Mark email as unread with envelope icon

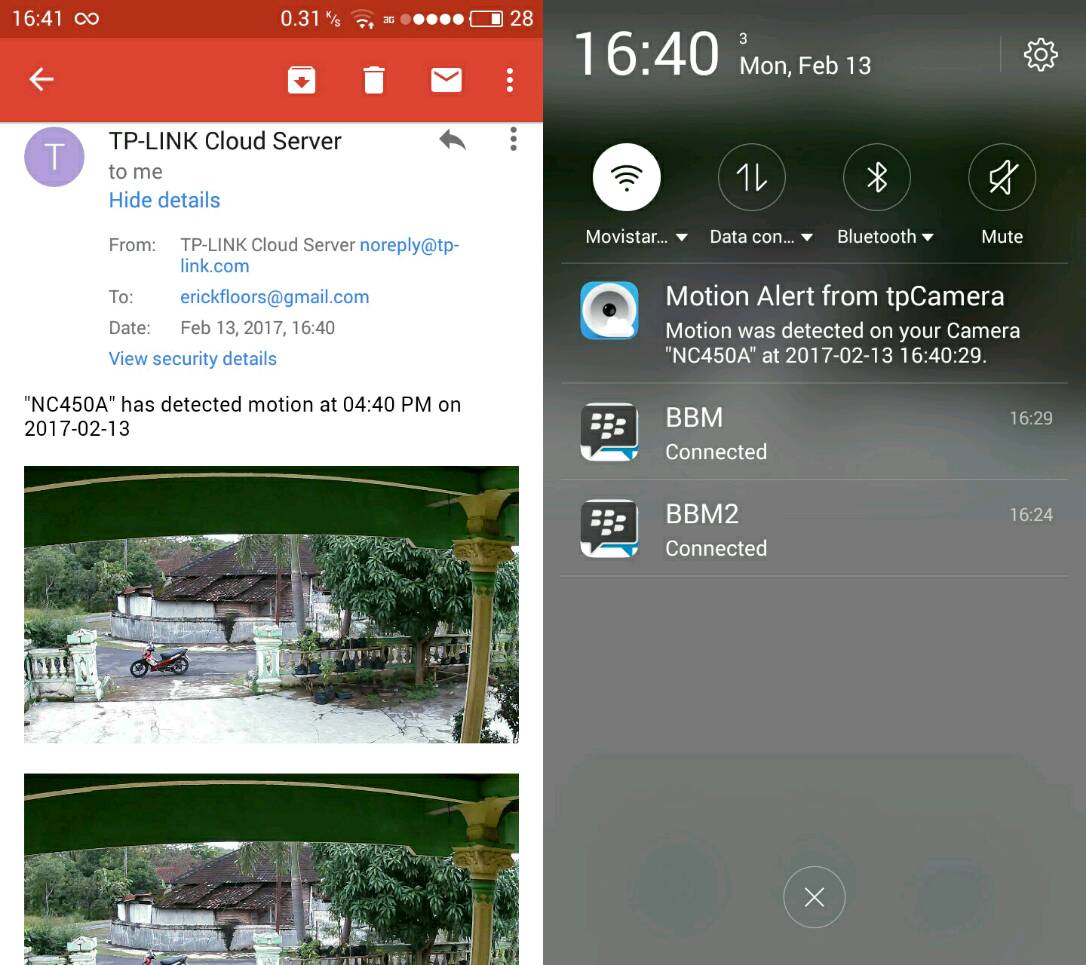coord(446,80)
